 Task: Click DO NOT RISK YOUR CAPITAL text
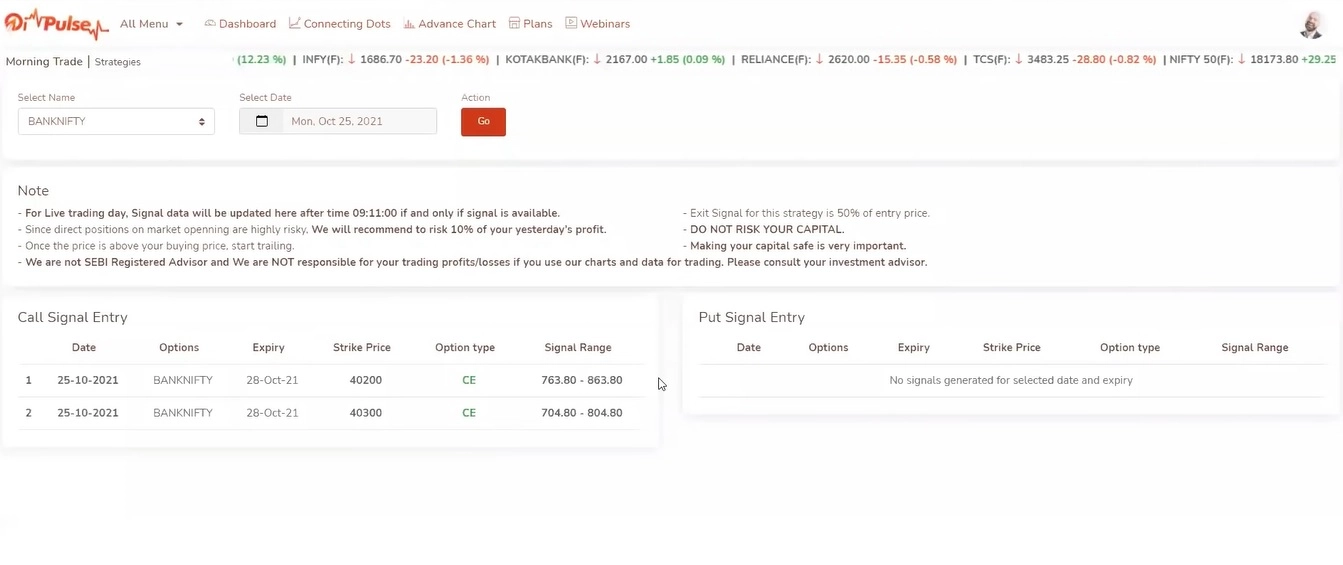[767, 230]
